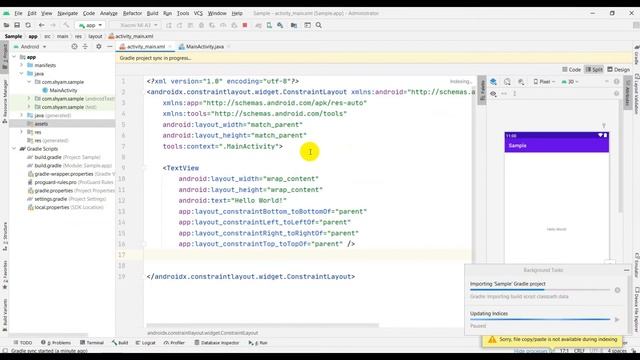The width and height of the screenshot is (640, 360).
Task: Click the editor horizontal scrollbar
Action: [263, 325]
